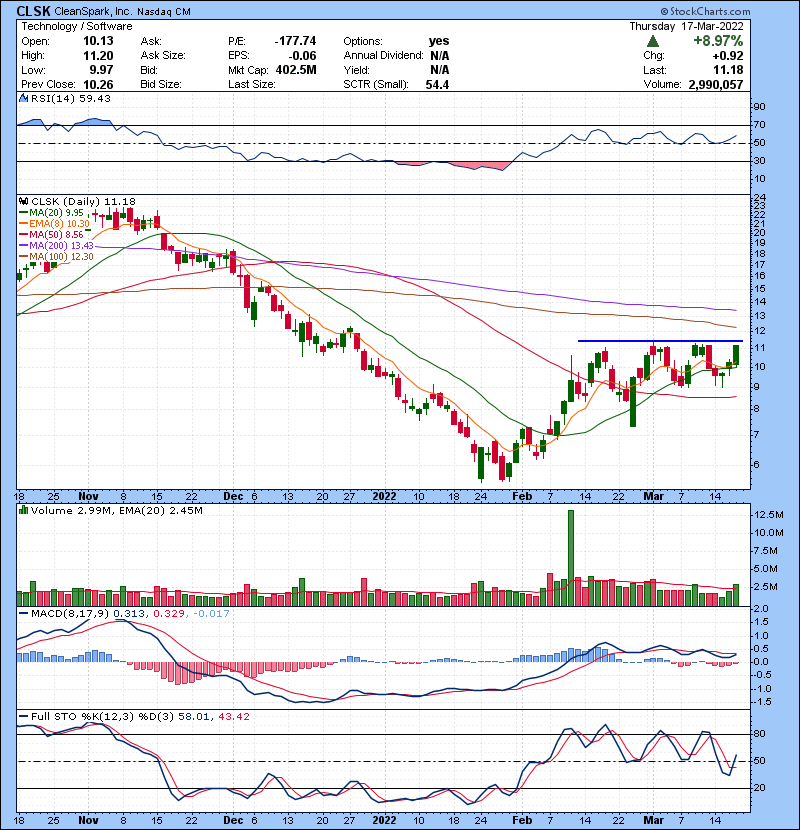Viewport: 800px width, 830px height.
Task: Click the MACD histogram value -0.017
Action: point(211,614)
